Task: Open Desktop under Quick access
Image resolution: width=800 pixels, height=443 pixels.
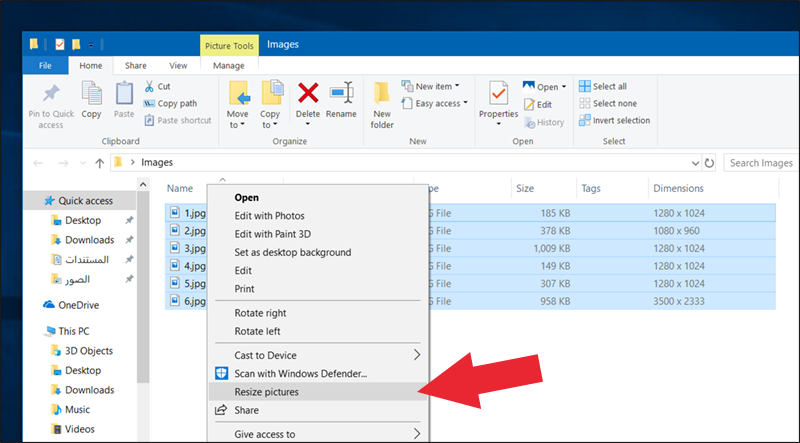Action: [83, 220]
